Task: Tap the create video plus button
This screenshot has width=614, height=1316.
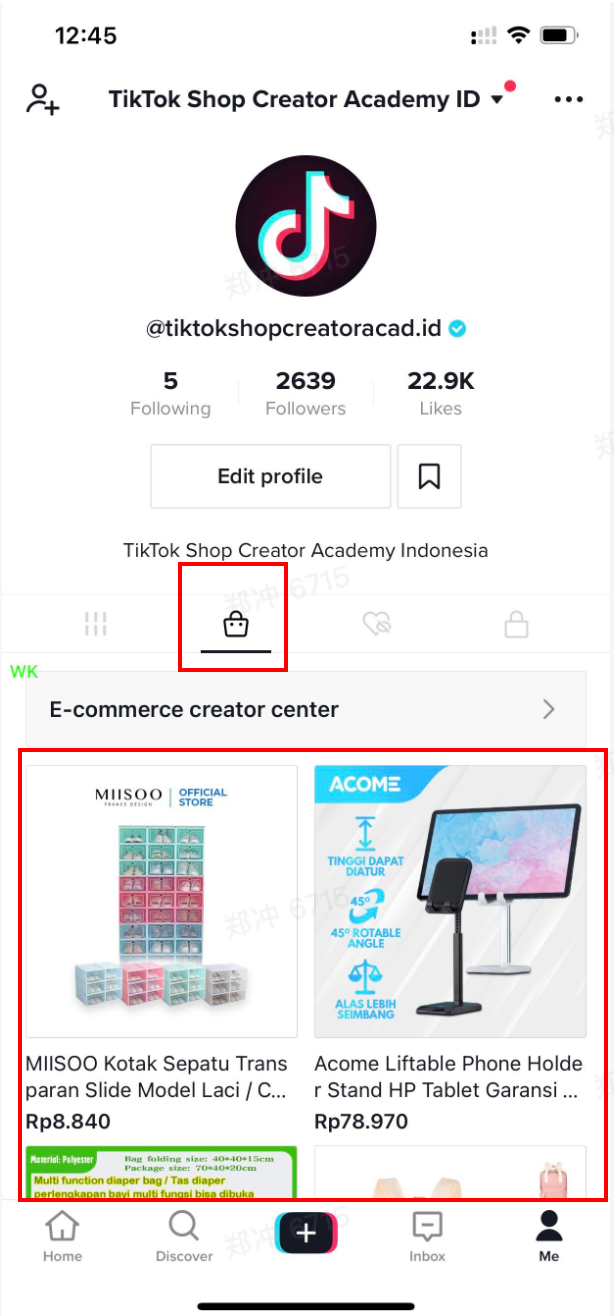Action: (306, 1233)
